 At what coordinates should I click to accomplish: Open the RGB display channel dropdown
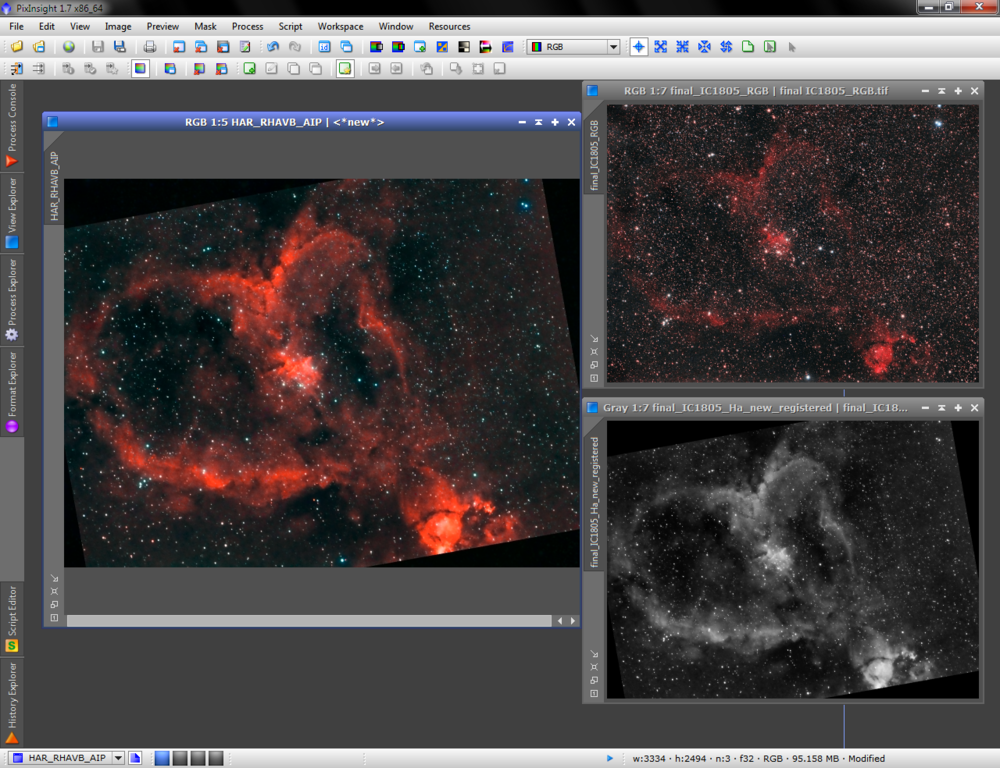tap(613, 47)
